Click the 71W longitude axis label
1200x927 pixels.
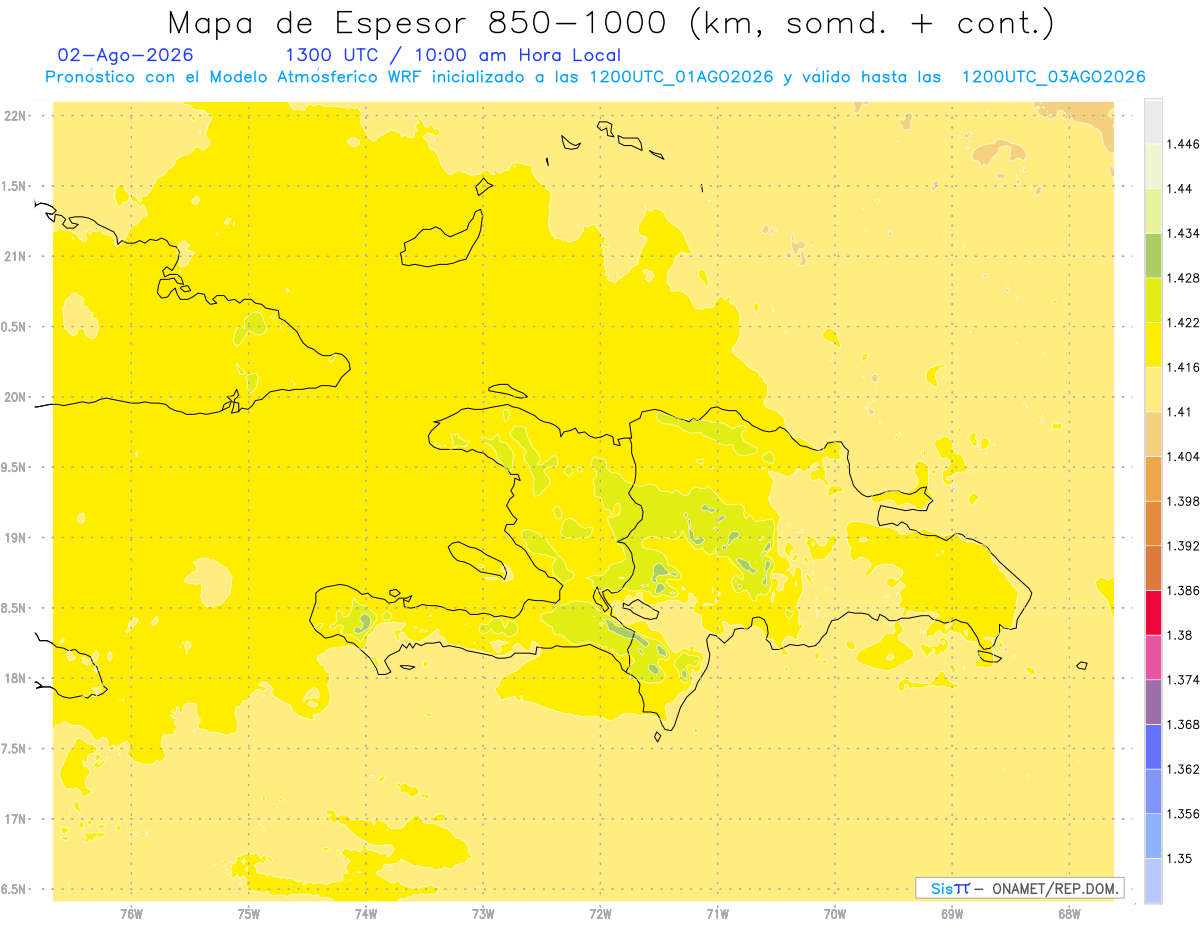(717, 913)
